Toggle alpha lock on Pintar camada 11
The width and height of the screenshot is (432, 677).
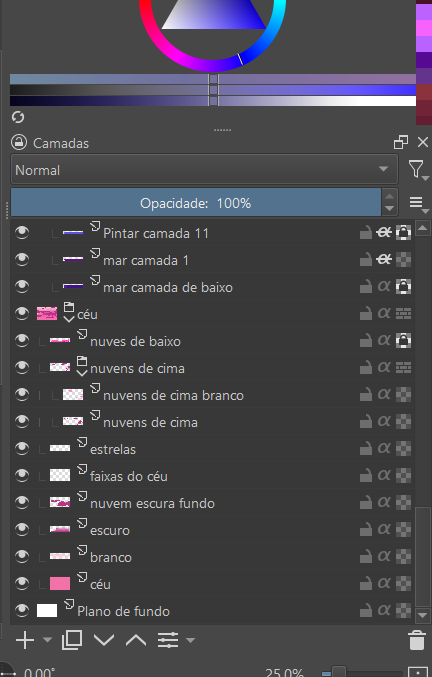[404, 233]
